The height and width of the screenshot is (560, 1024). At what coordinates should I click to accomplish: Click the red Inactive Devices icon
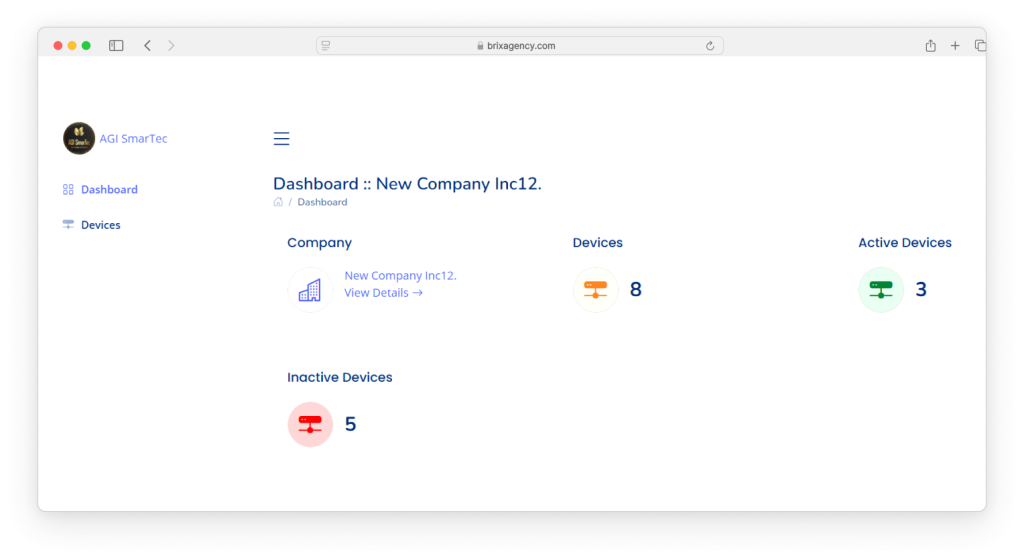(x=310, y=424)
